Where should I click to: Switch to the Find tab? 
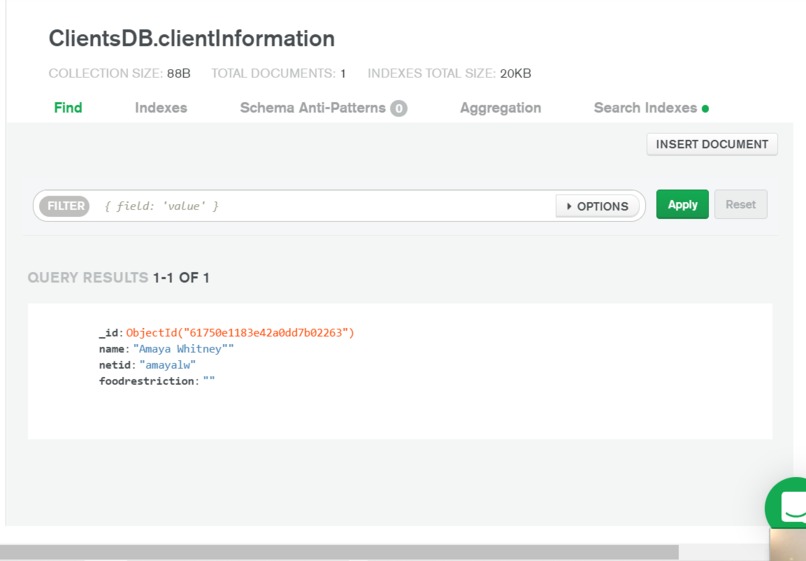point(68,108)
